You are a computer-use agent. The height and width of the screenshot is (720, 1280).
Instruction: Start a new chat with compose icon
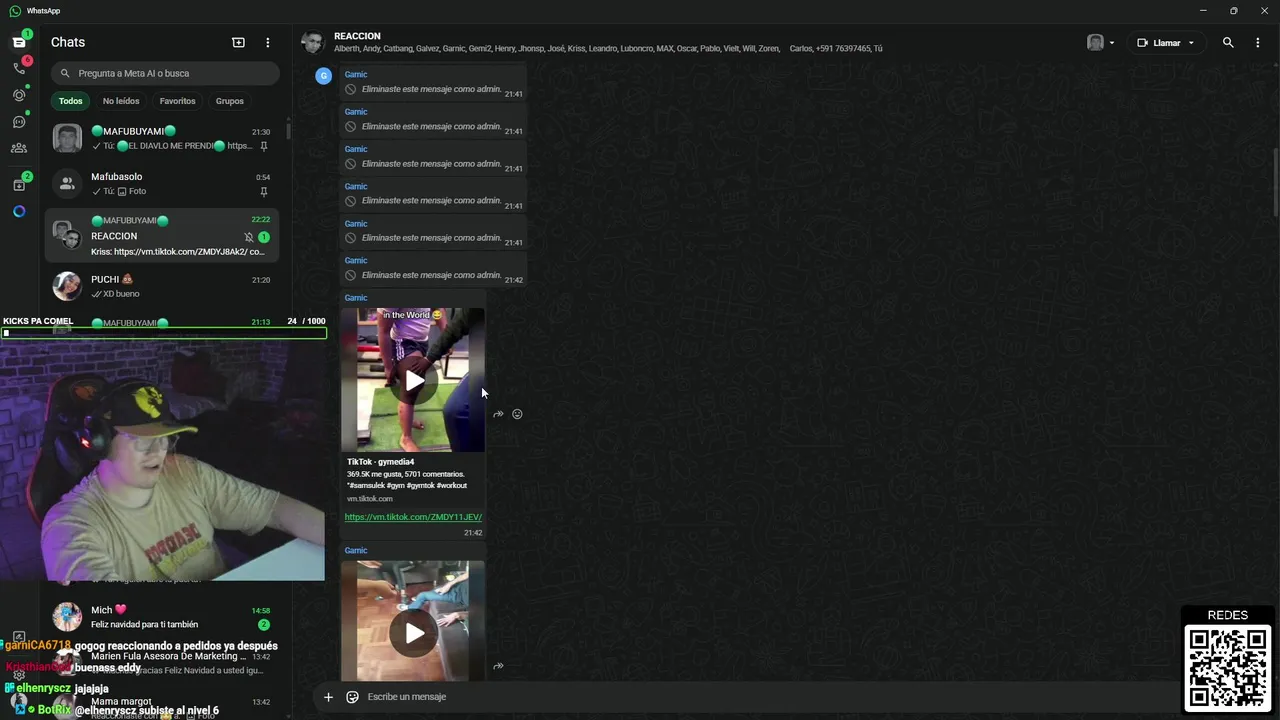point(238,42)
